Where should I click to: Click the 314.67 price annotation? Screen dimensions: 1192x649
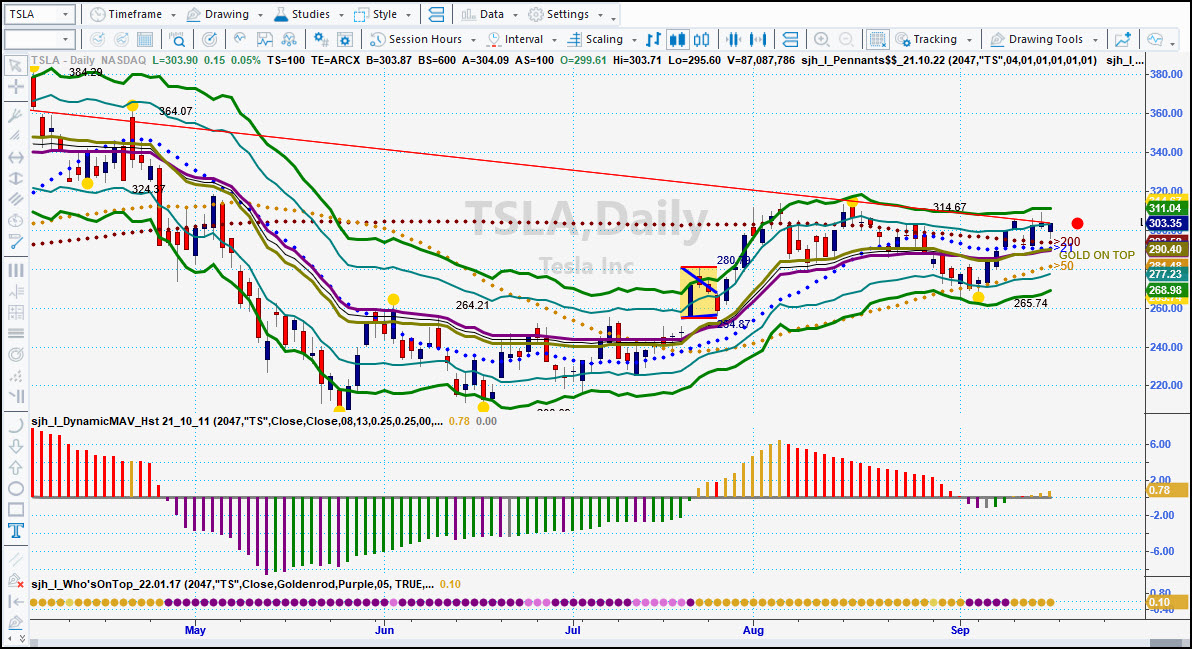[x=949, y=207]
